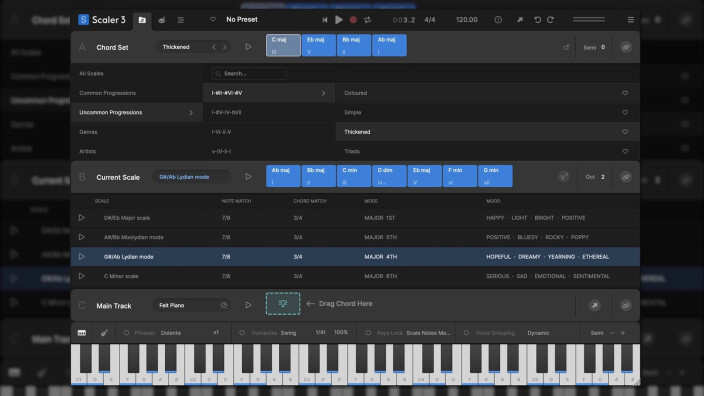Preview the C Minor scale
Image resolution: width=704 pixels, height=396 pixels.
coord(81,276)
